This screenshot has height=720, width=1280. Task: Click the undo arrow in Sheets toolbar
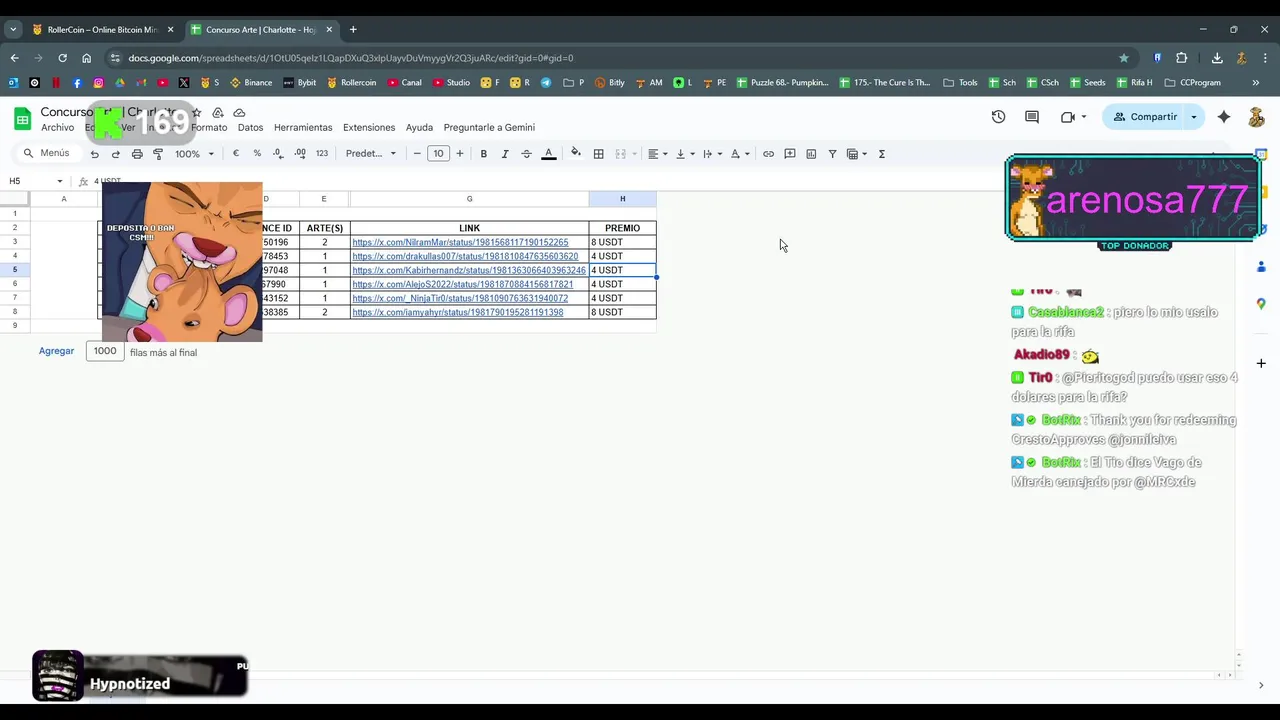(x=95, y=154)
